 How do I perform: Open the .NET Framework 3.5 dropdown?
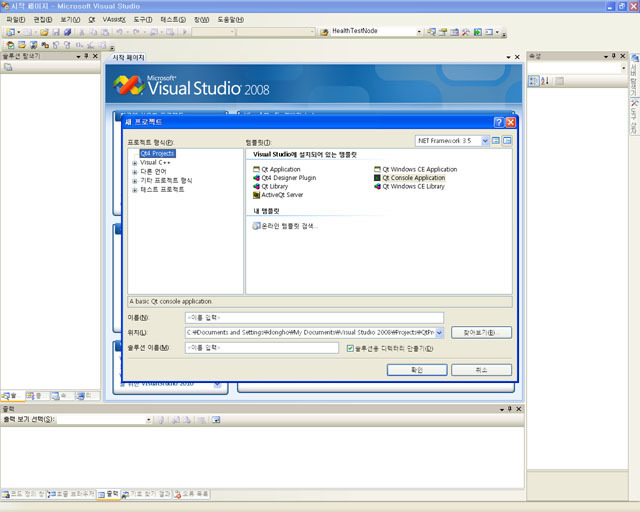pyautogui.click(x=484, y=140)
